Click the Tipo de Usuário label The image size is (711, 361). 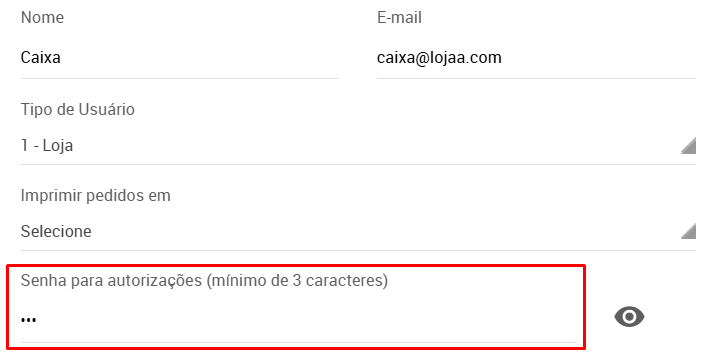78,109
